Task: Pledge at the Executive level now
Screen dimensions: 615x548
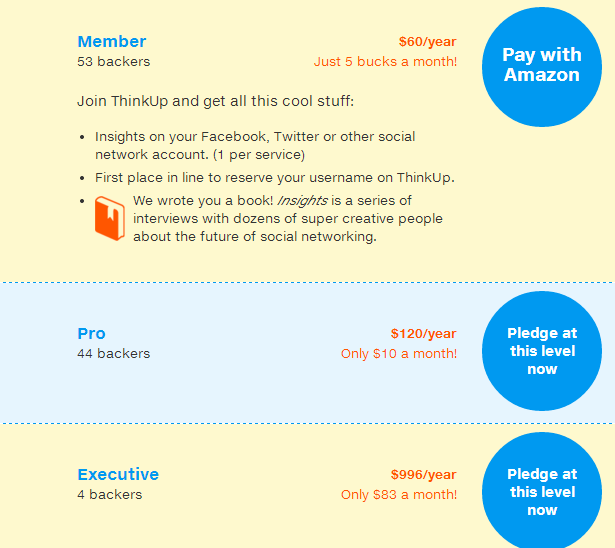Action: pos(542,492)
